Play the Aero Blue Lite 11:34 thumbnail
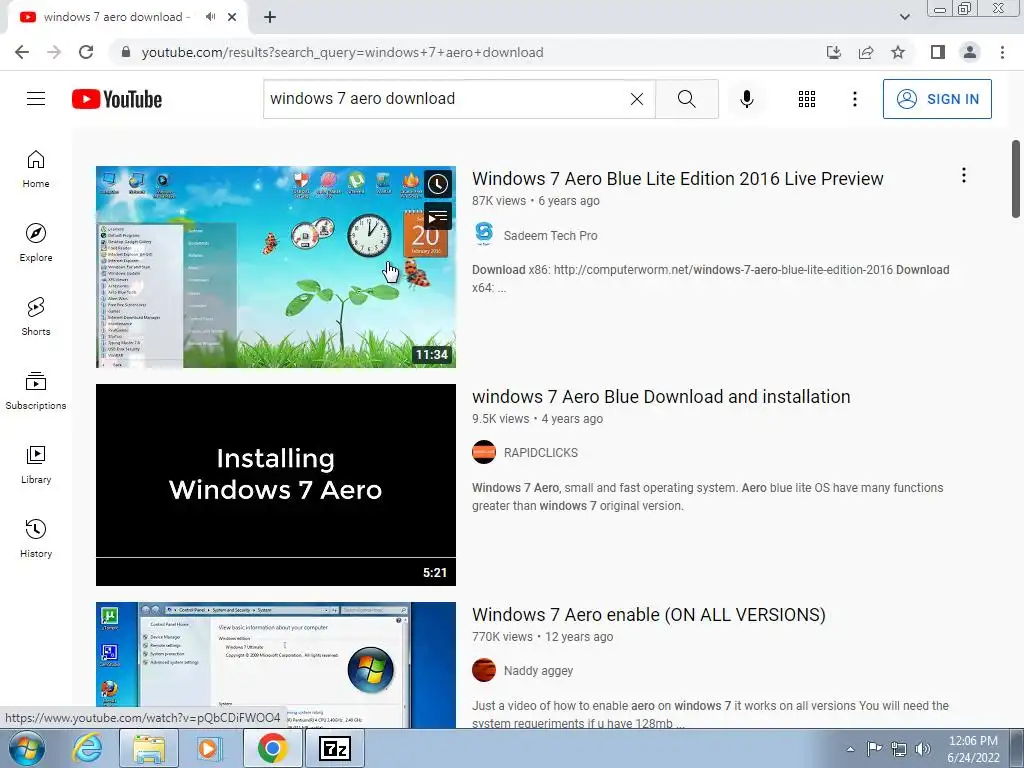This screenshot has width=1024, height=768. pos(276,266)
